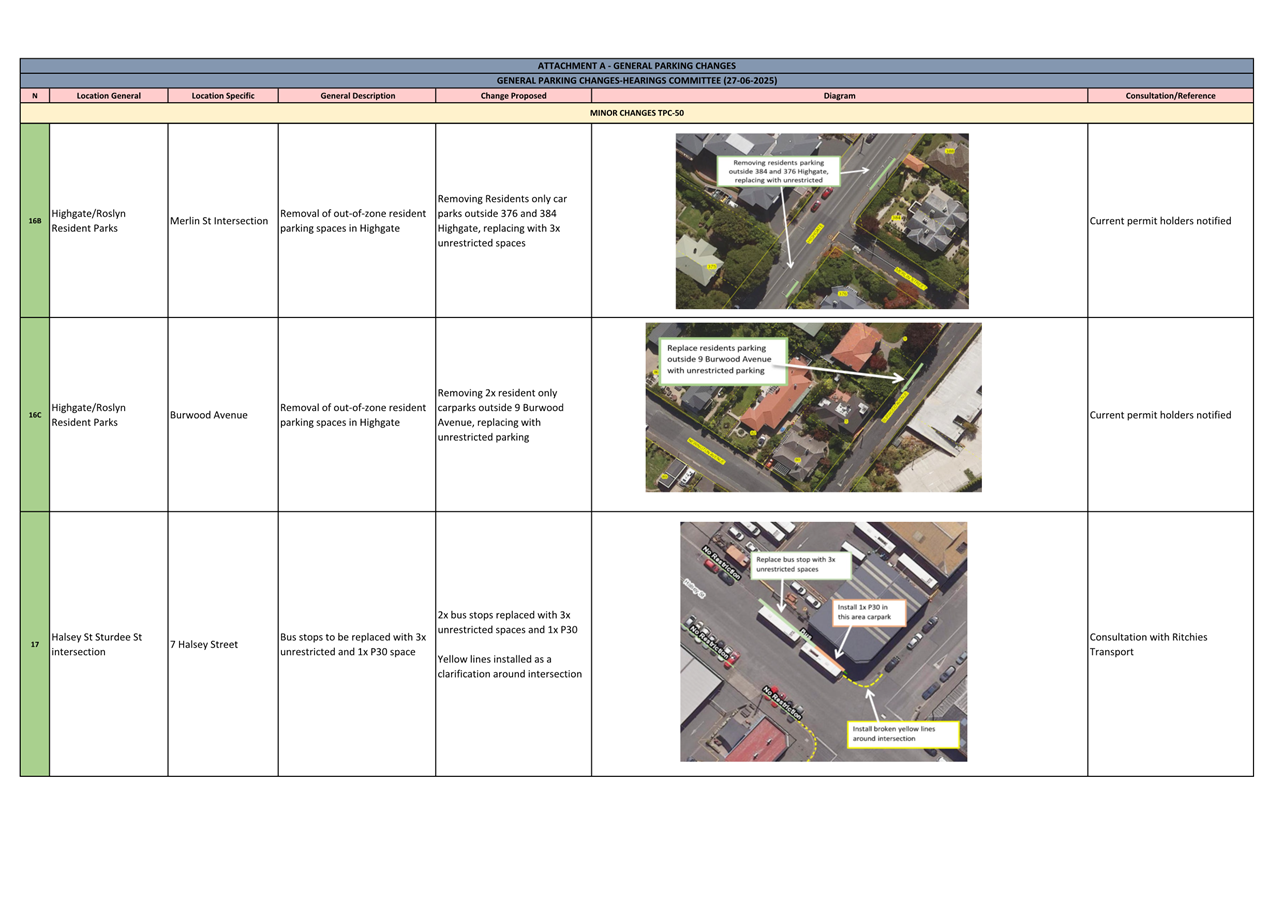Open the Highgate Merlin St aerial diagram
The image size is (1283, 907).
coord(822,221)
